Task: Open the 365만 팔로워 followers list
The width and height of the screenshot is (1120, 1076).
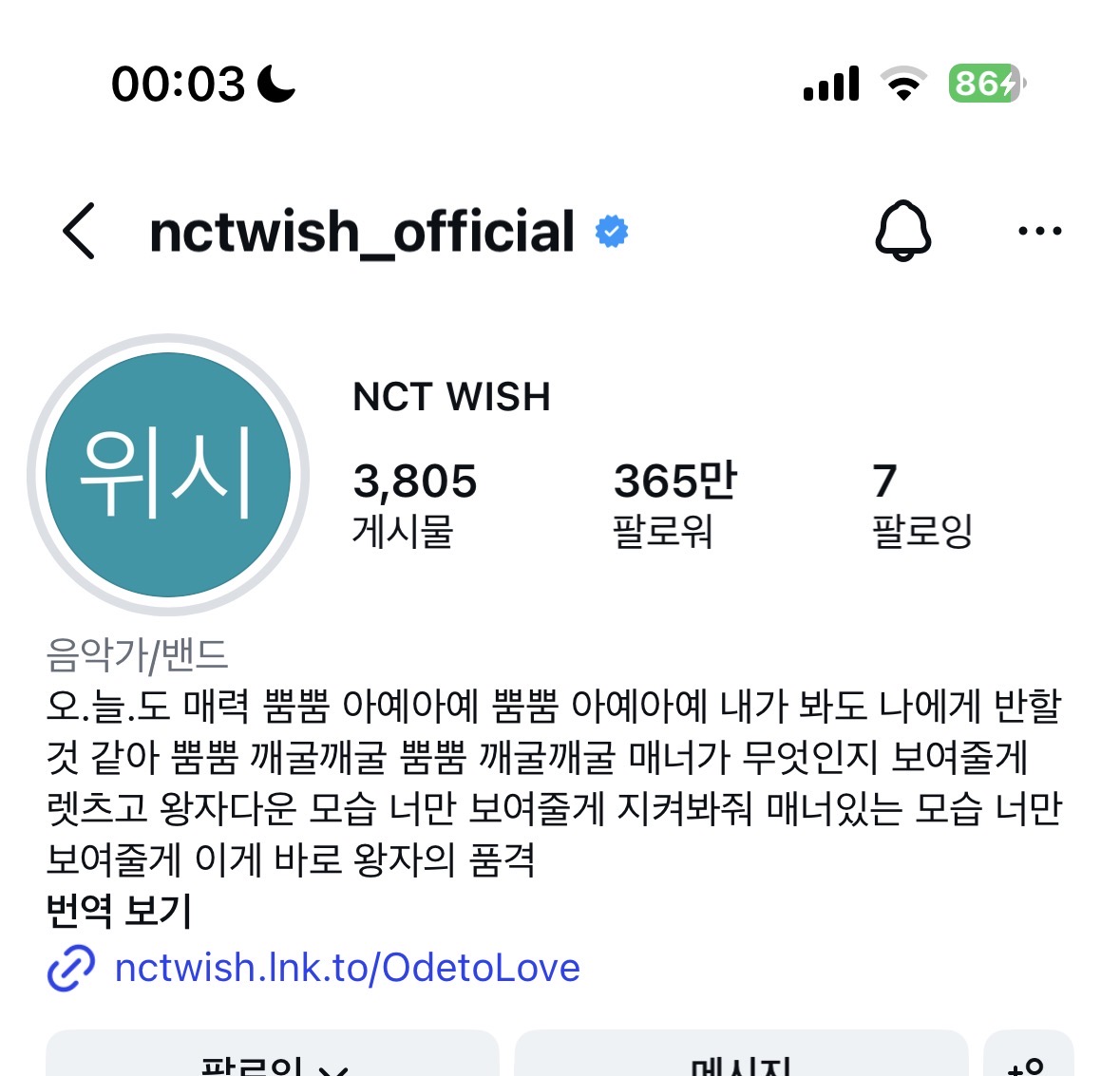Action: click(x=674, y=504)
